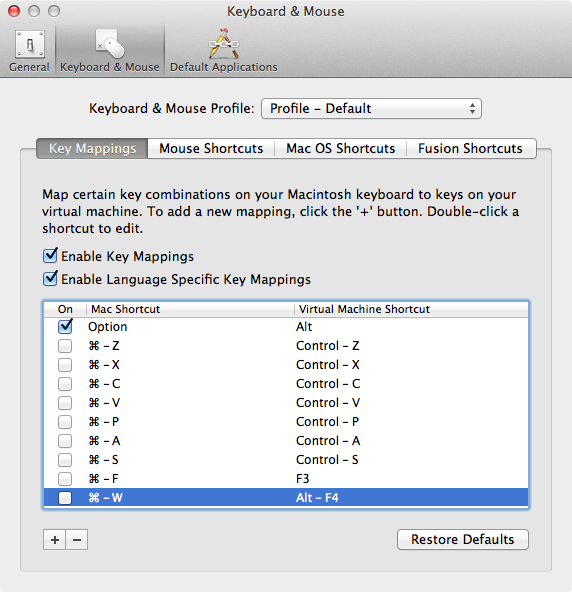This screenshot has height=592, width=572.
Task: Open the General preferences pane
Action: click(x=29, y=51)
